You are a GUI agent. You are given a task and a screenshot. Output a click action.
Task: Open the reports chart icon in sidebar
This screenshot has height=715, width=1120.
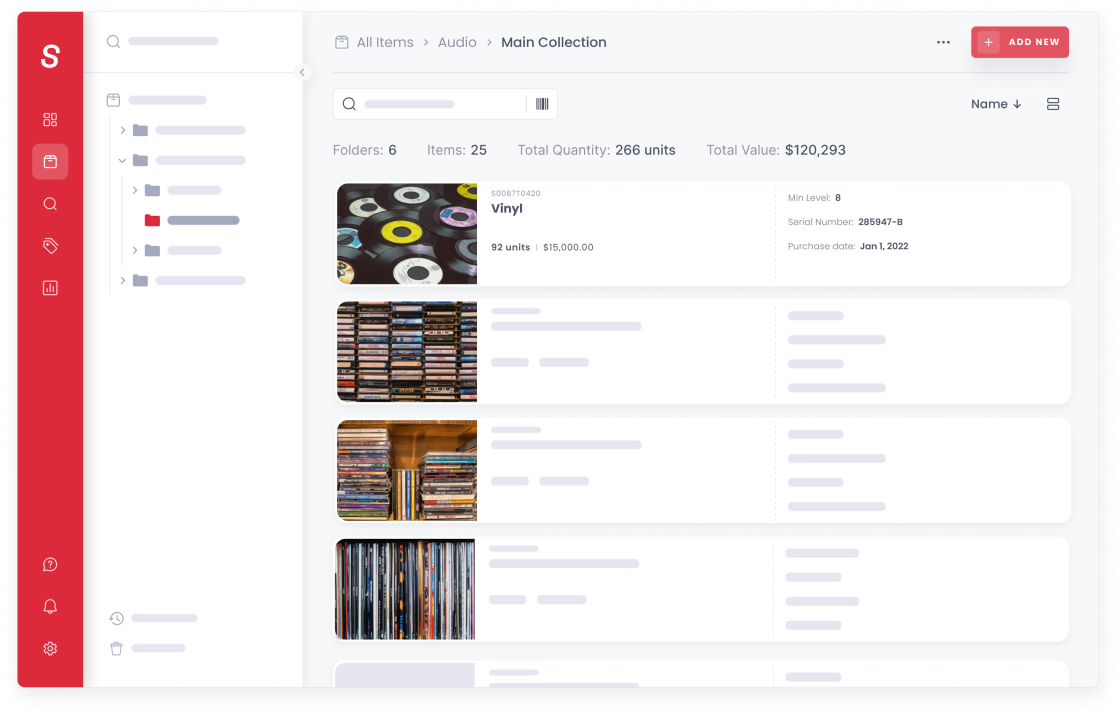pyautogui.click(x=50, y=288)
